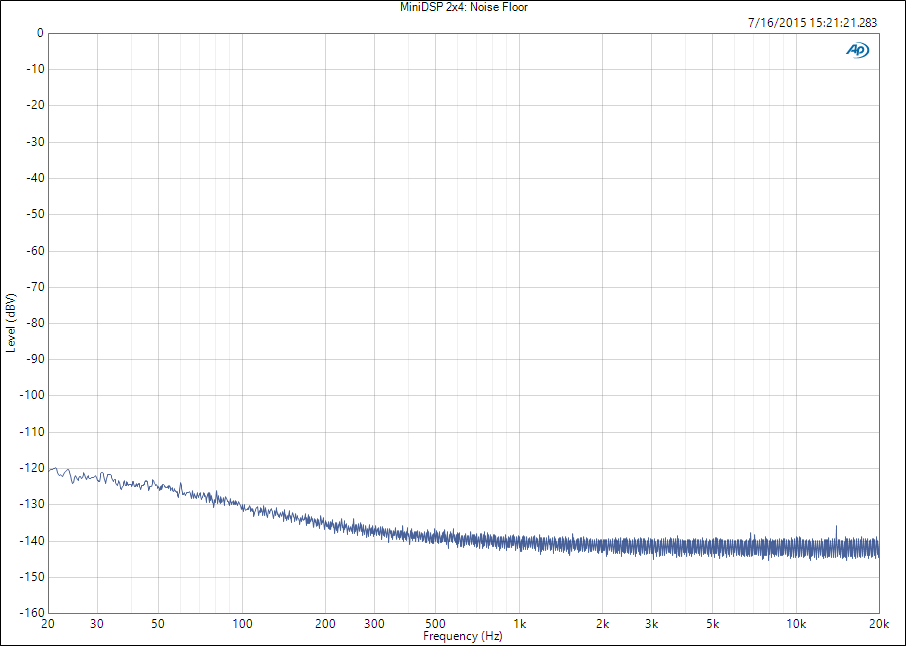Click the 0 value on level axis
Viewport: 906px width, 646px height.
click(40, 33)
